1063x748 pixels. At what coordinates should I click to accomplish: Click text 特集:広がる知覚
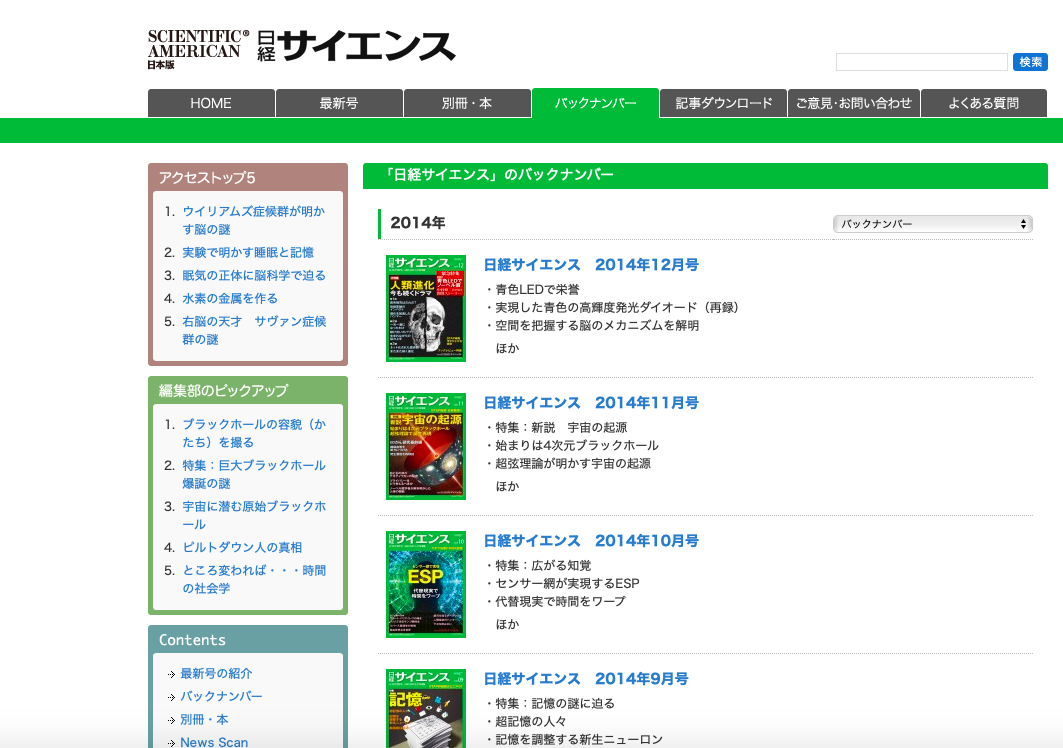point(543,566)
